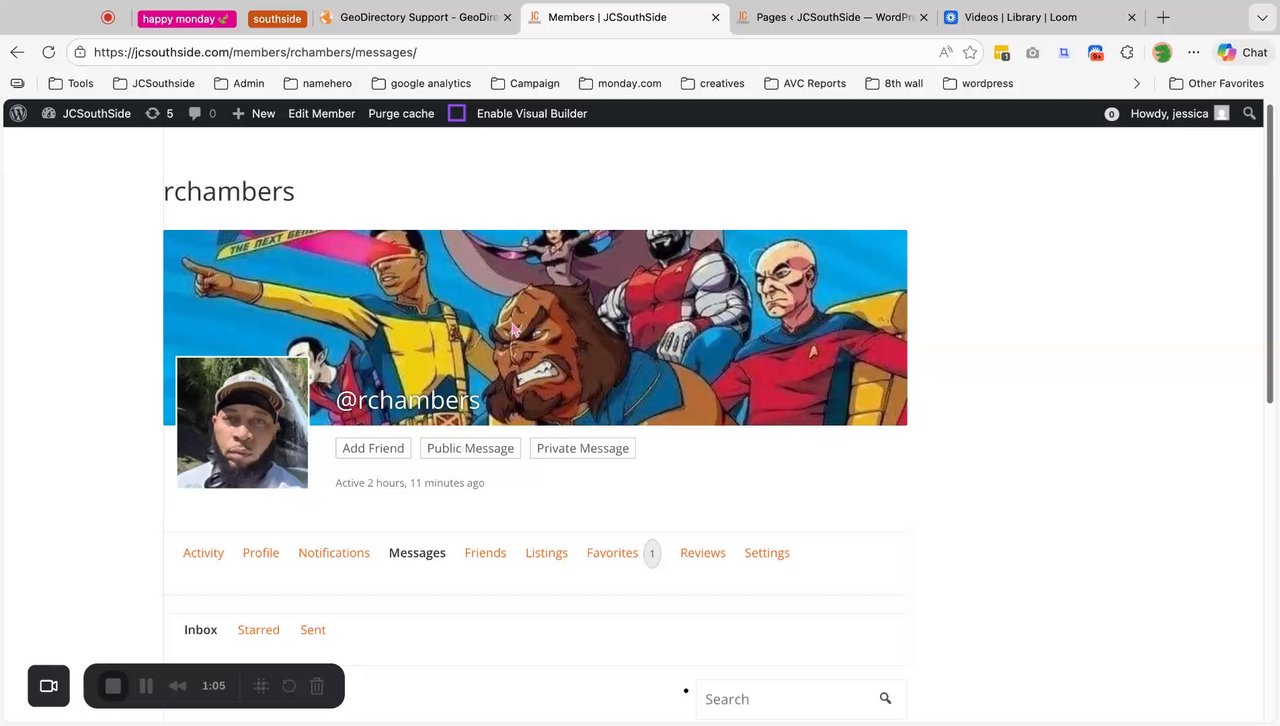Add page to favorites star
1280x726 pixels.
point(970,52)
